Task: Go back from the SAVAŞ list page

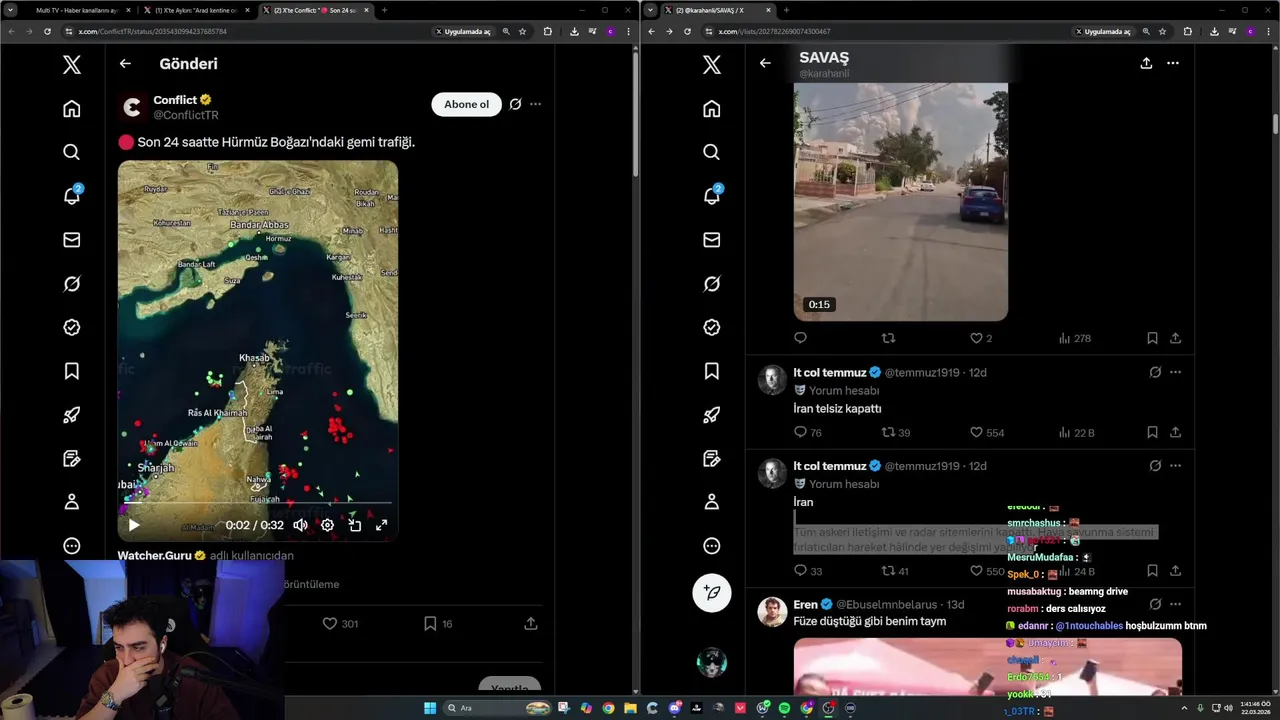Action: pos(765,63)
